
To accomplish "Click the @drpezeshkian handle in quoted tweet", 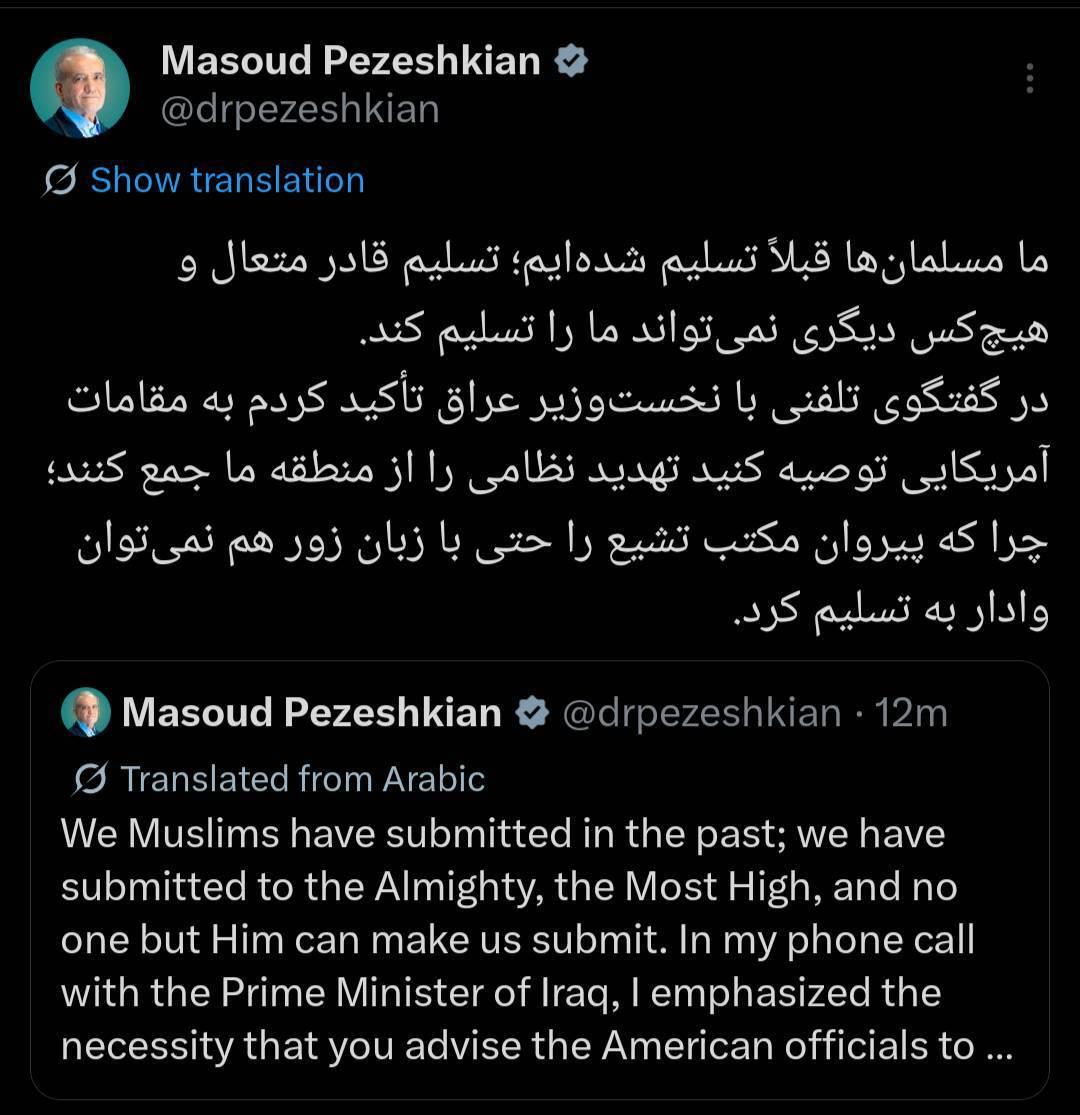I will tap(702, 713).
